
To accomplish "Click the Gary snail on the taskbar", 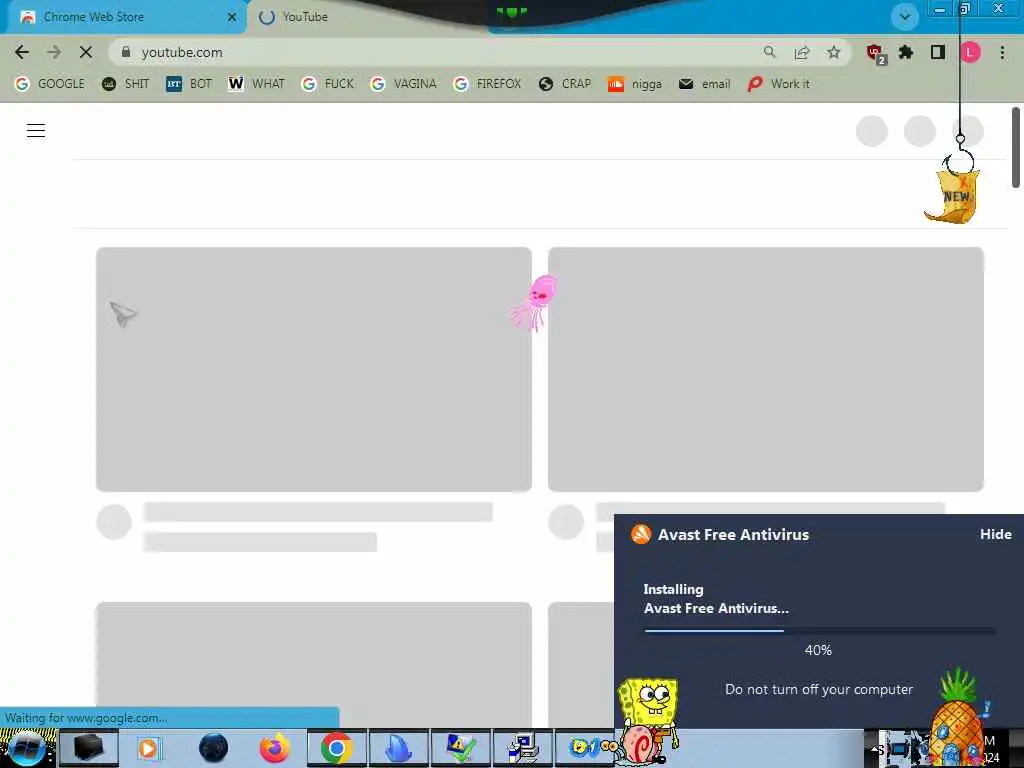I will click(x=640, y=744).
